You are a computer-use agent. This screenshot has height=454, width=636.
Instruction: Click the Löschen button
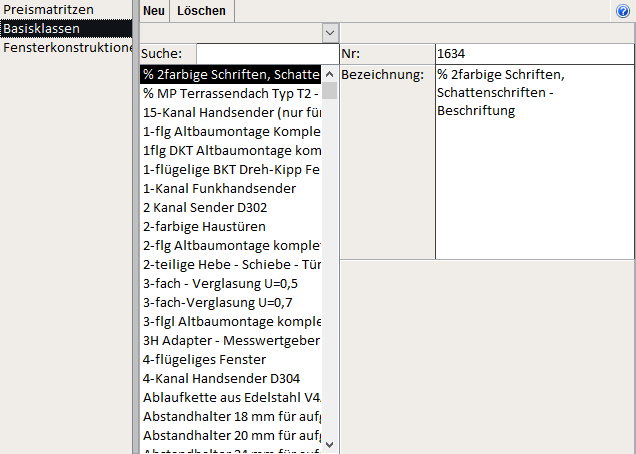[x=201, y=11]
